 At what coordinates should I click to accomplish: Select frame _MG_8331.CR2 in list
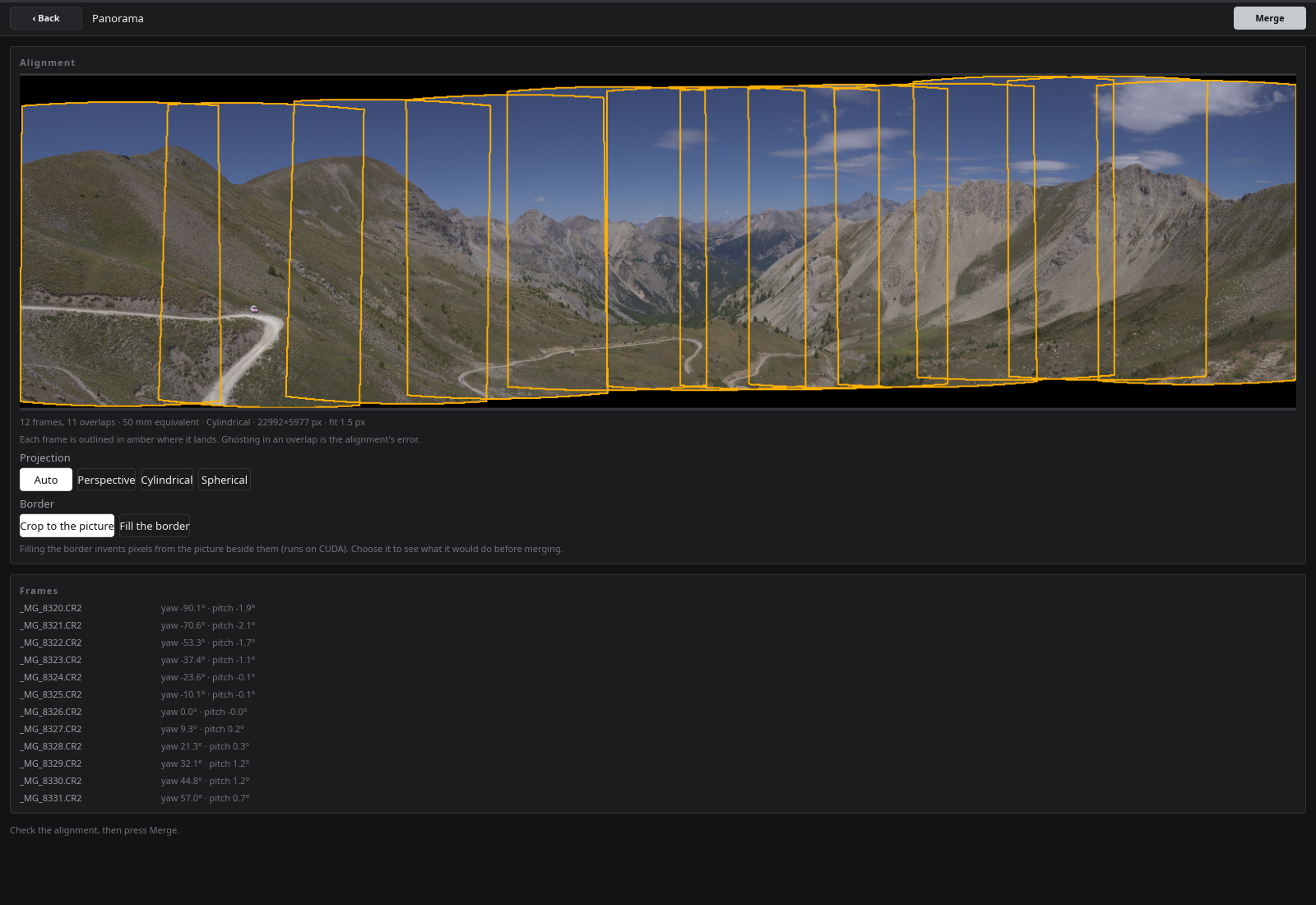tap(658, 798)
